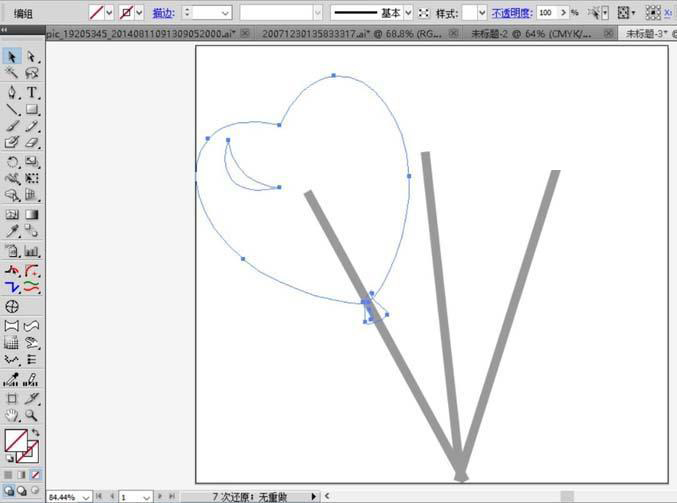677x503 pixels.
Task: Enable Draw Inside mode
Action: [x=35, y=490]
